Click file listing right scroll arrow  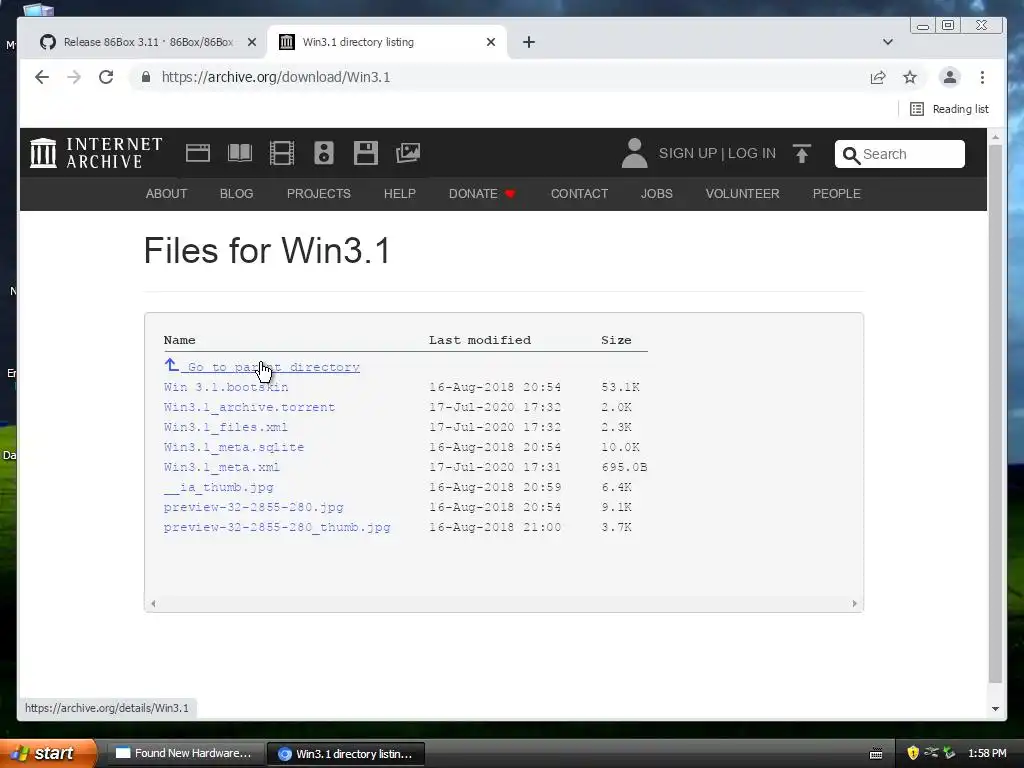(854, 603)
